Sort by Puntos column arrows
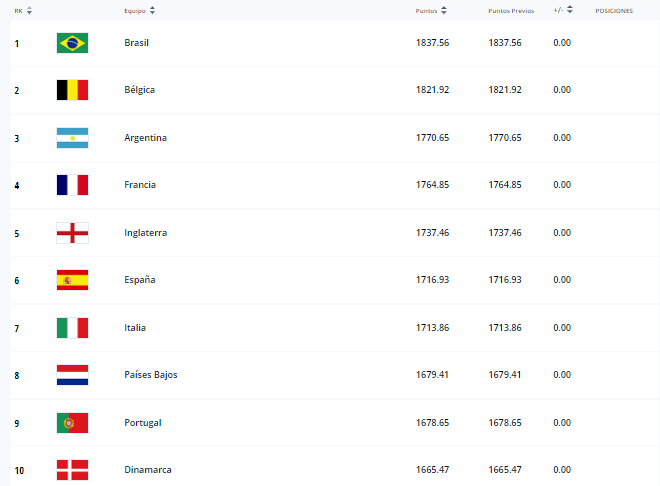The image size is (660, 486). (444, 11)
